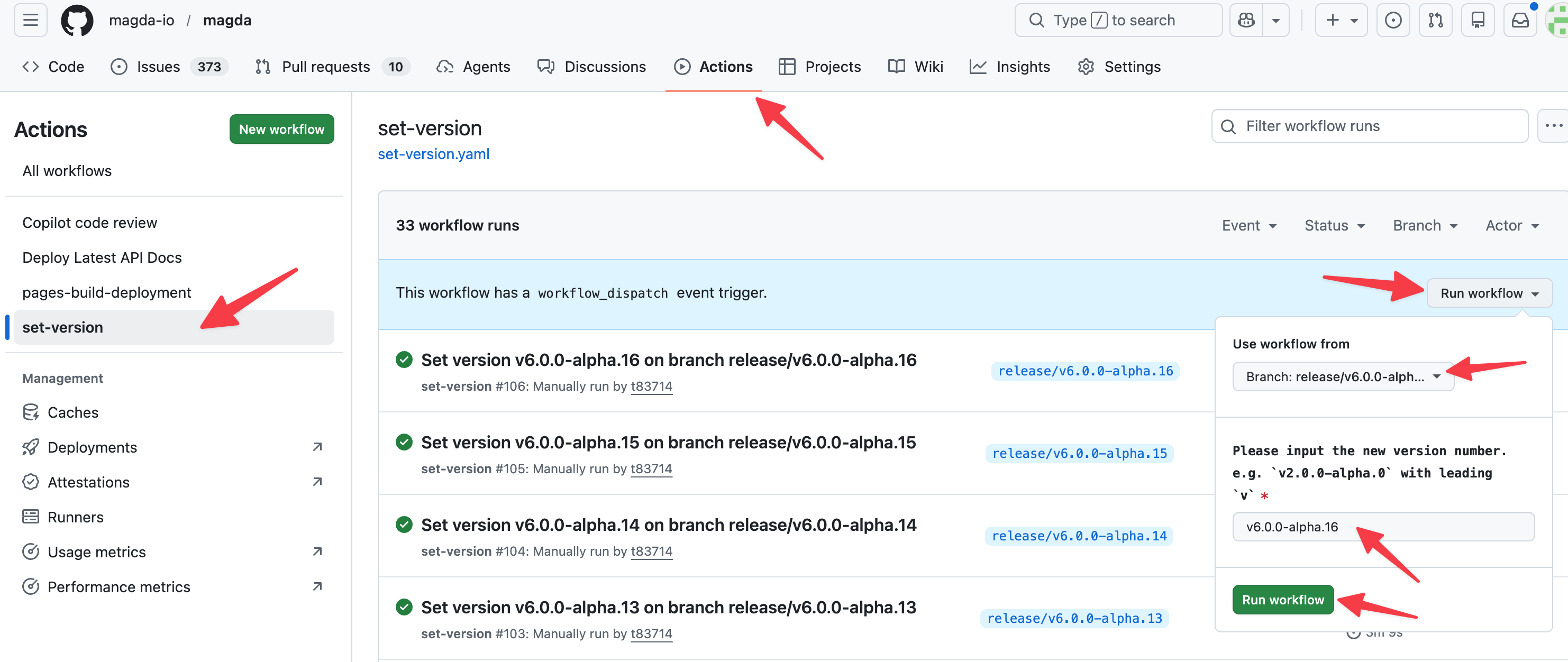Click branch label release/v6.0.0-alpha.13
The width and height of the screenshot is (1568, 662).
(x=1074, y=618)
